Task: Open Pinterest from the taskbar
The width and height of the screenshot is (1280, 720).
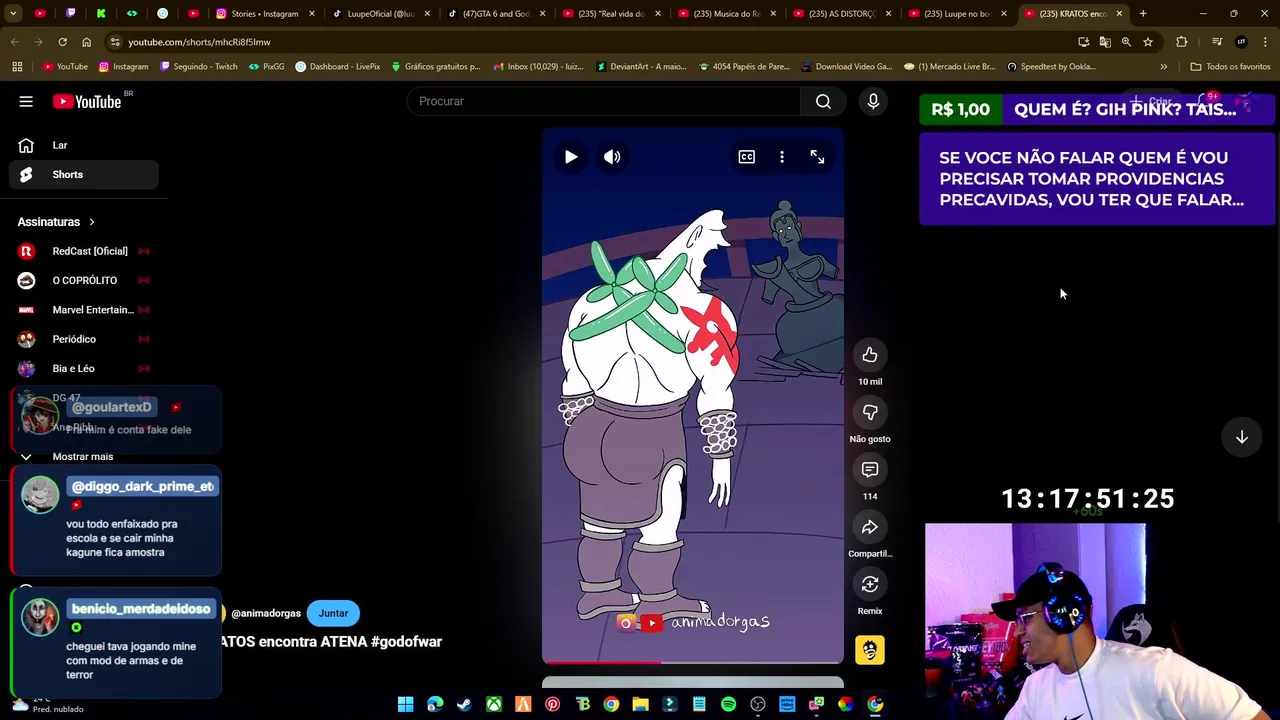Action: coord(552,704)
